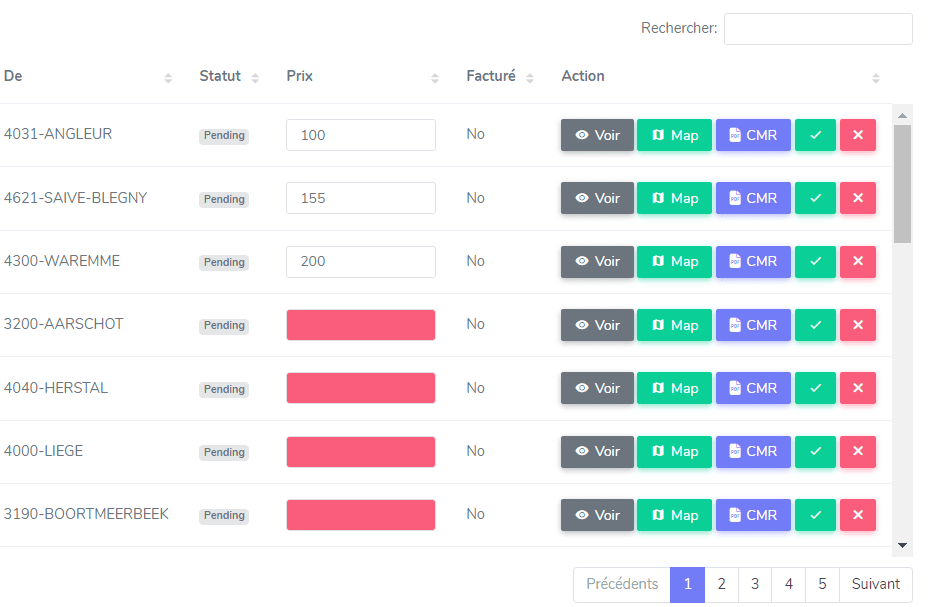Click the red empty price field for 4040-HERSTAL
The image size is (935, 607).
[360, 388]
